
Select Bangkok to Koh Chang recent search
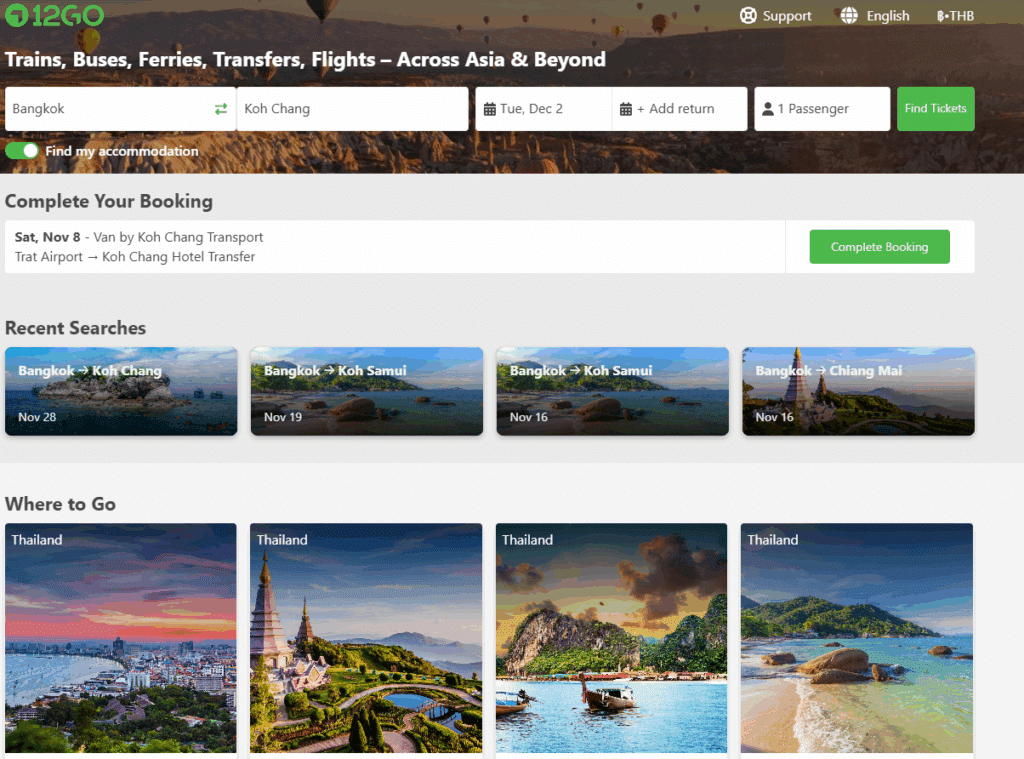coord(121,391)
